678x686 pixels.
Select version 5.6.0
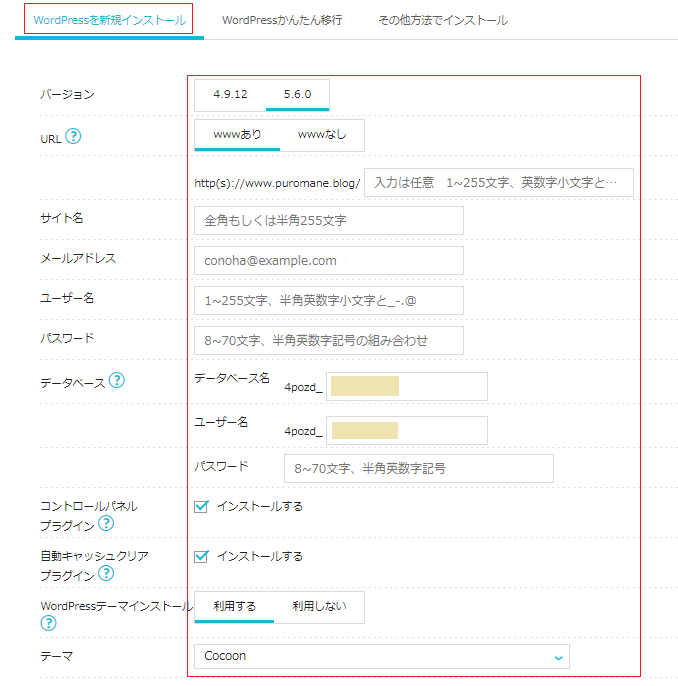[297, 94]
